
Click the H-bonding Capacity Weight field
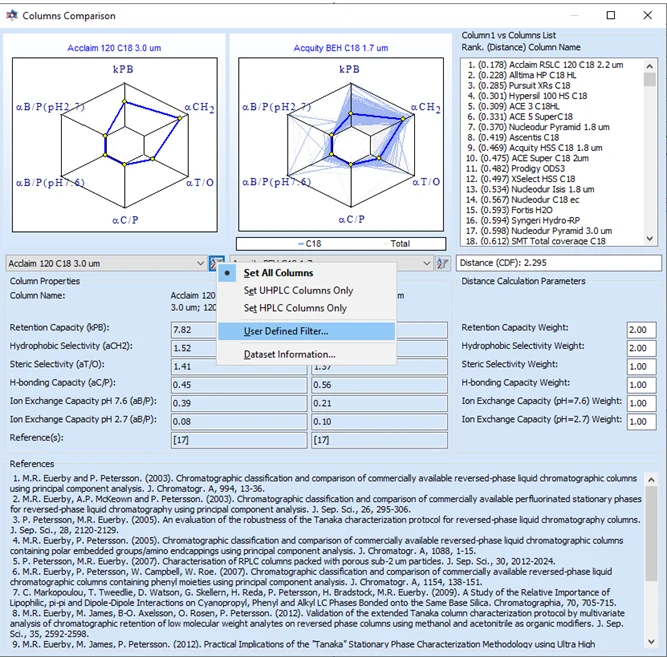[x=641, y=385]
